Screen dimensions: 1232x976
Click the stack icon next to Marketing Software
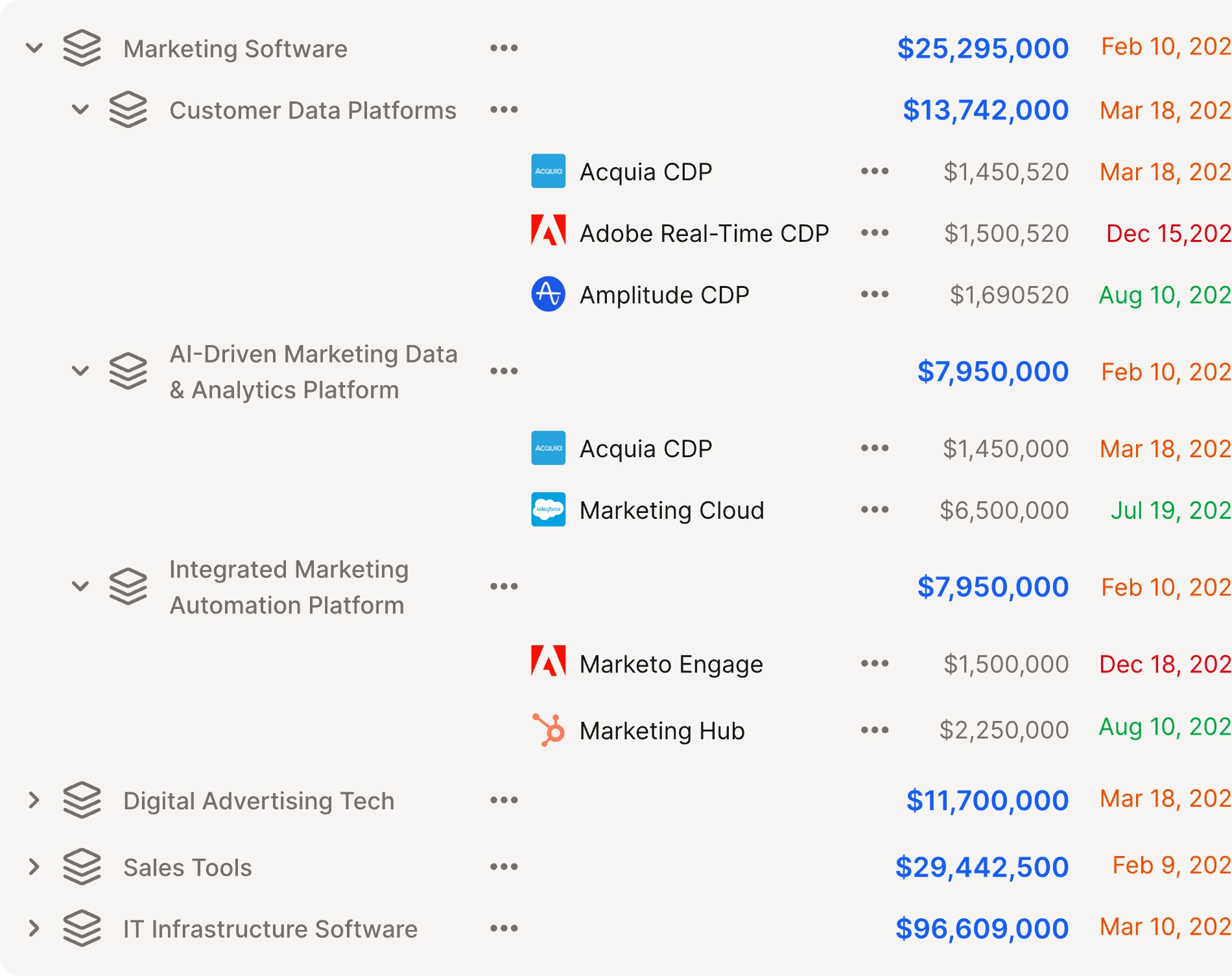click(82, 48)
